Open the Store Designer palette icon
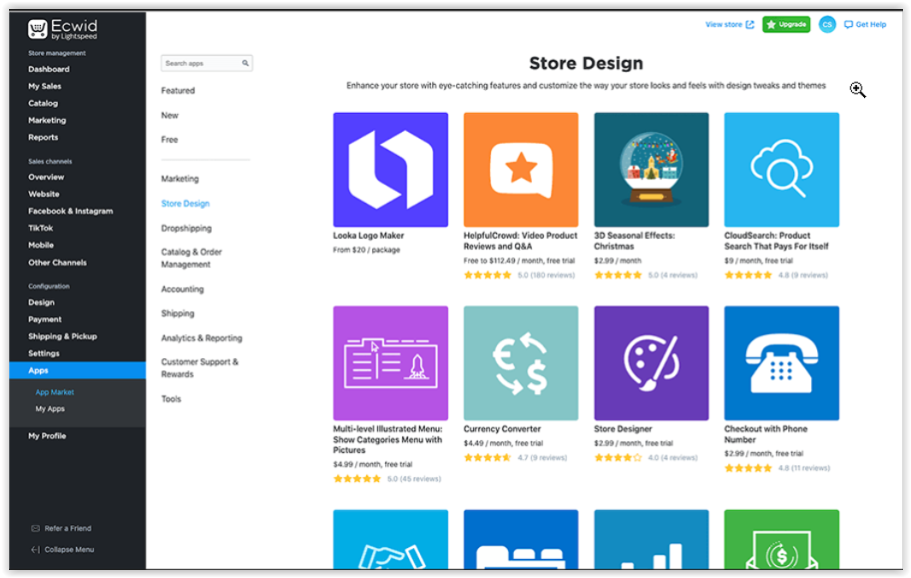This screenshot has width=911, height=578. [651, 363]
